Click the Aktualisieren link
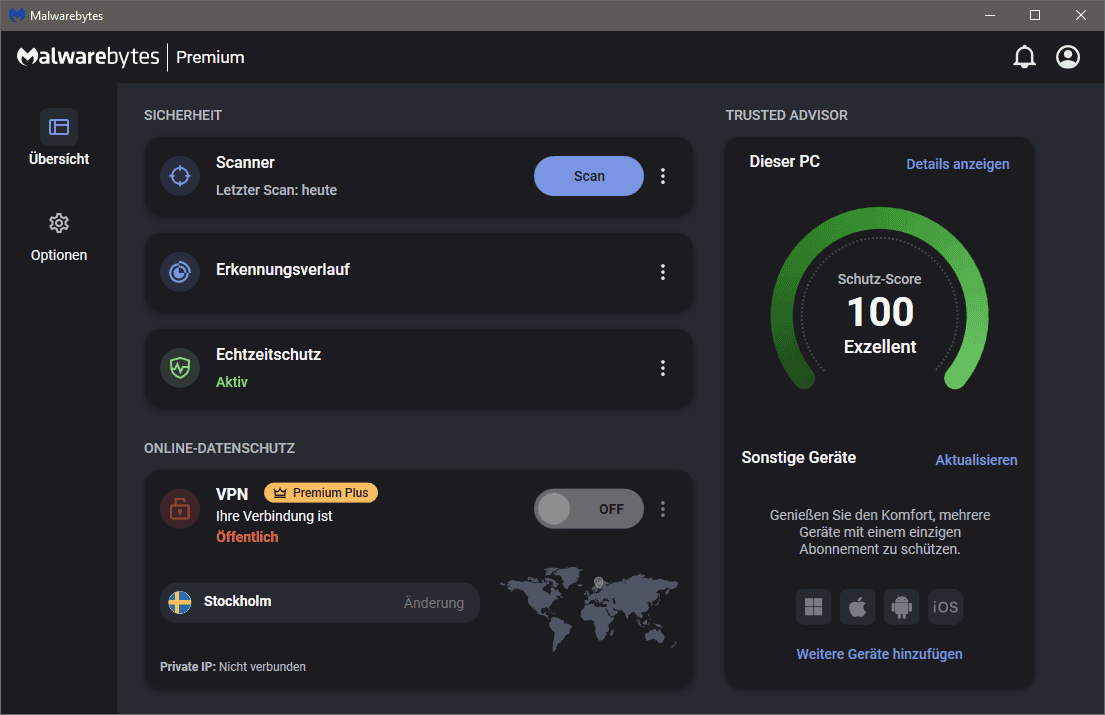This screenshot has height=715, width=1105. point(976,460)
